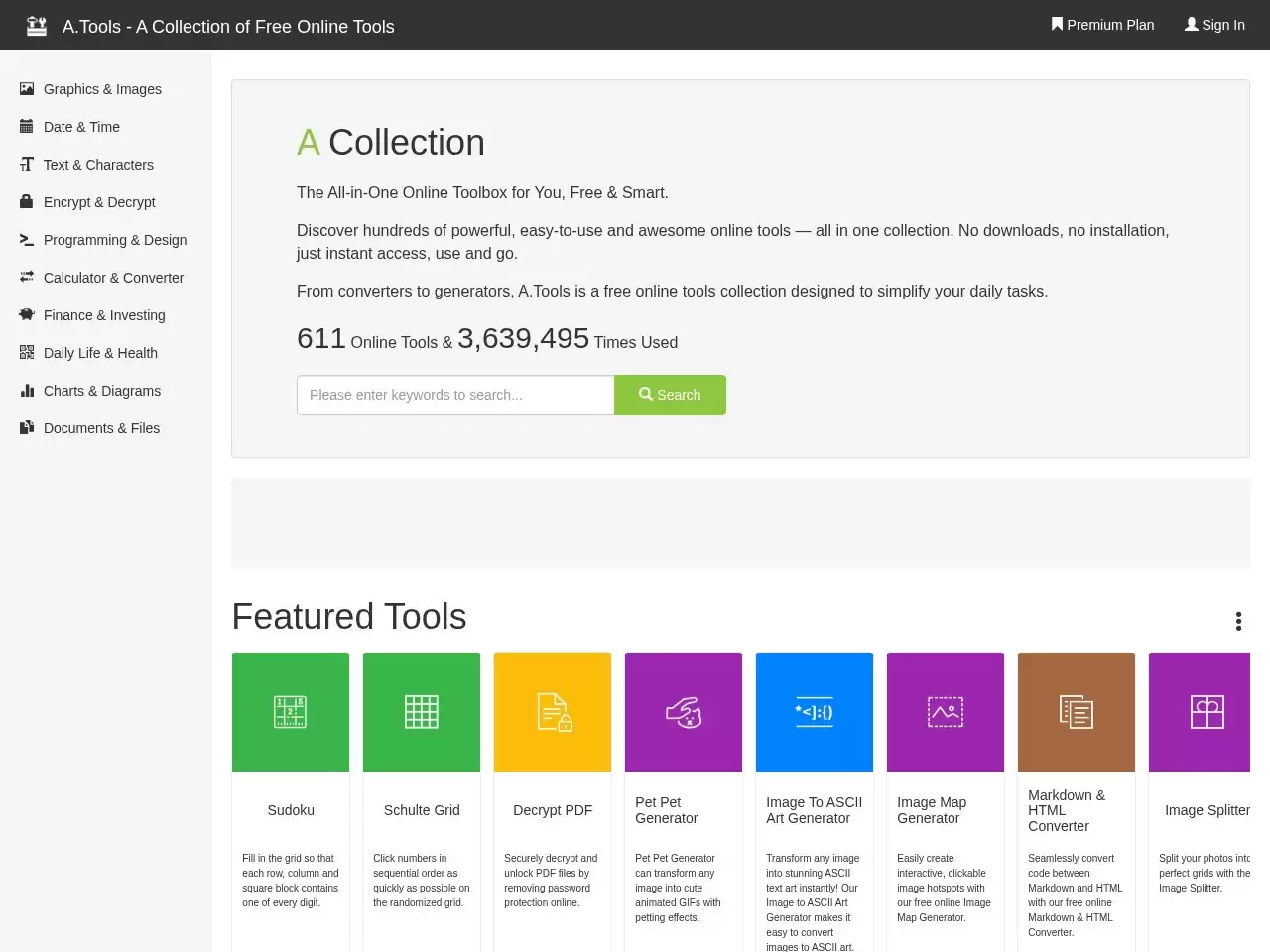The width and height of the screenshot is (1270, 952).
Task: Open the Pet Pet Generator tile icon
Action: click(x=684, y=712)
